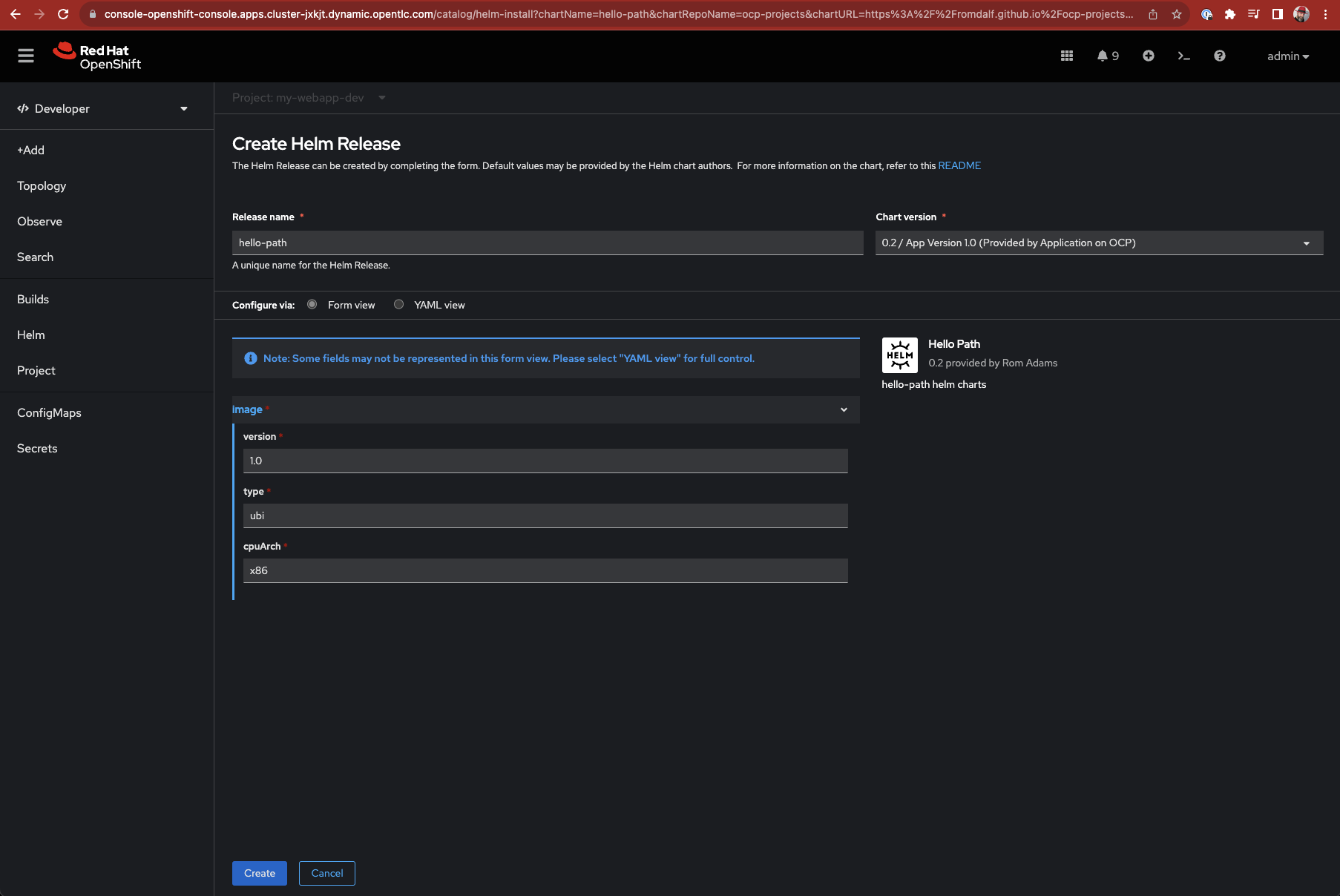This screenshot has width=1340, height=896.
Task: Click the cpuArch input field
Action: point(545,570)
